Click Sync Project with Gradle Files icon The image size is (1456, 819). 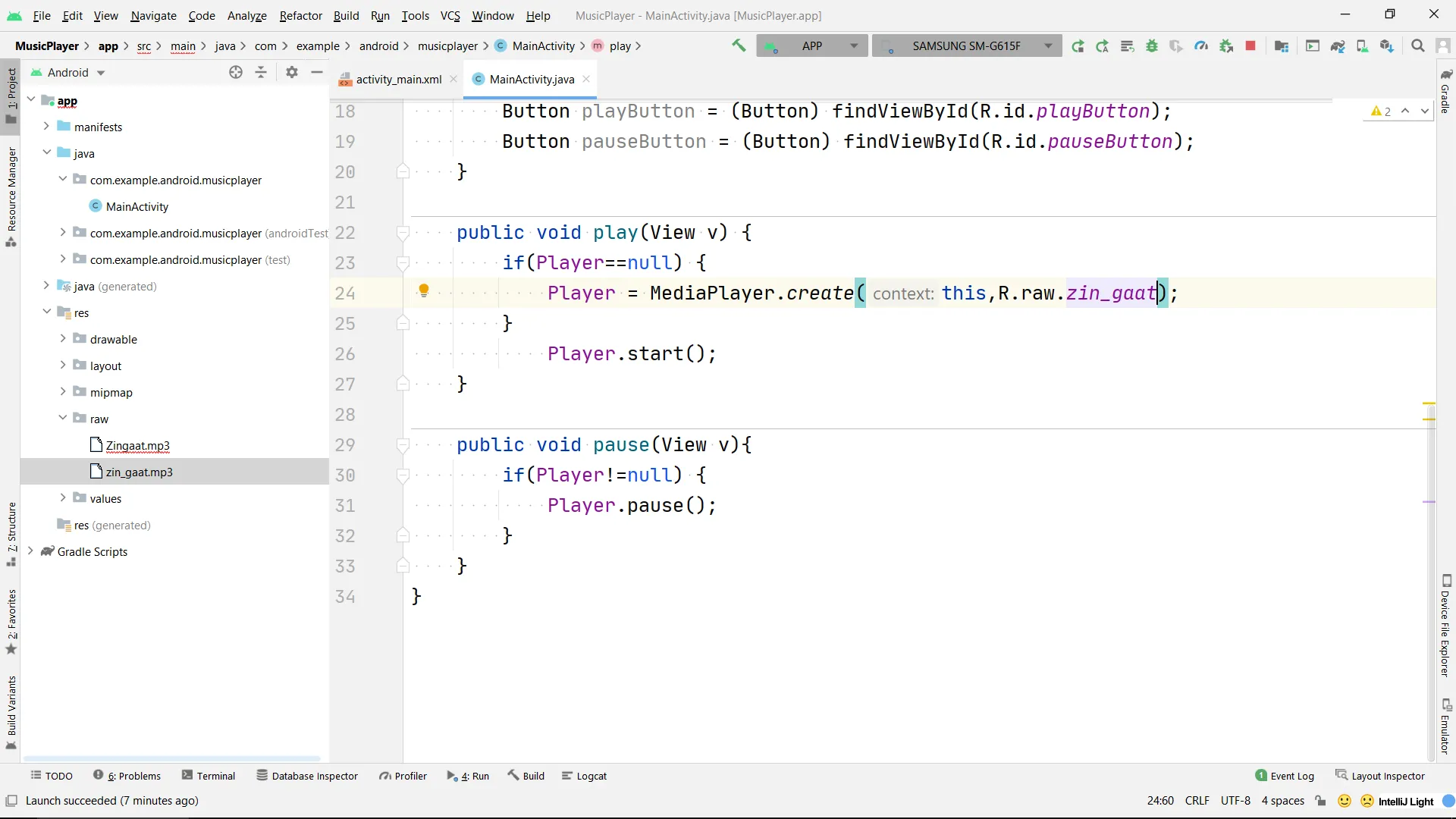tap(1338, 45)
